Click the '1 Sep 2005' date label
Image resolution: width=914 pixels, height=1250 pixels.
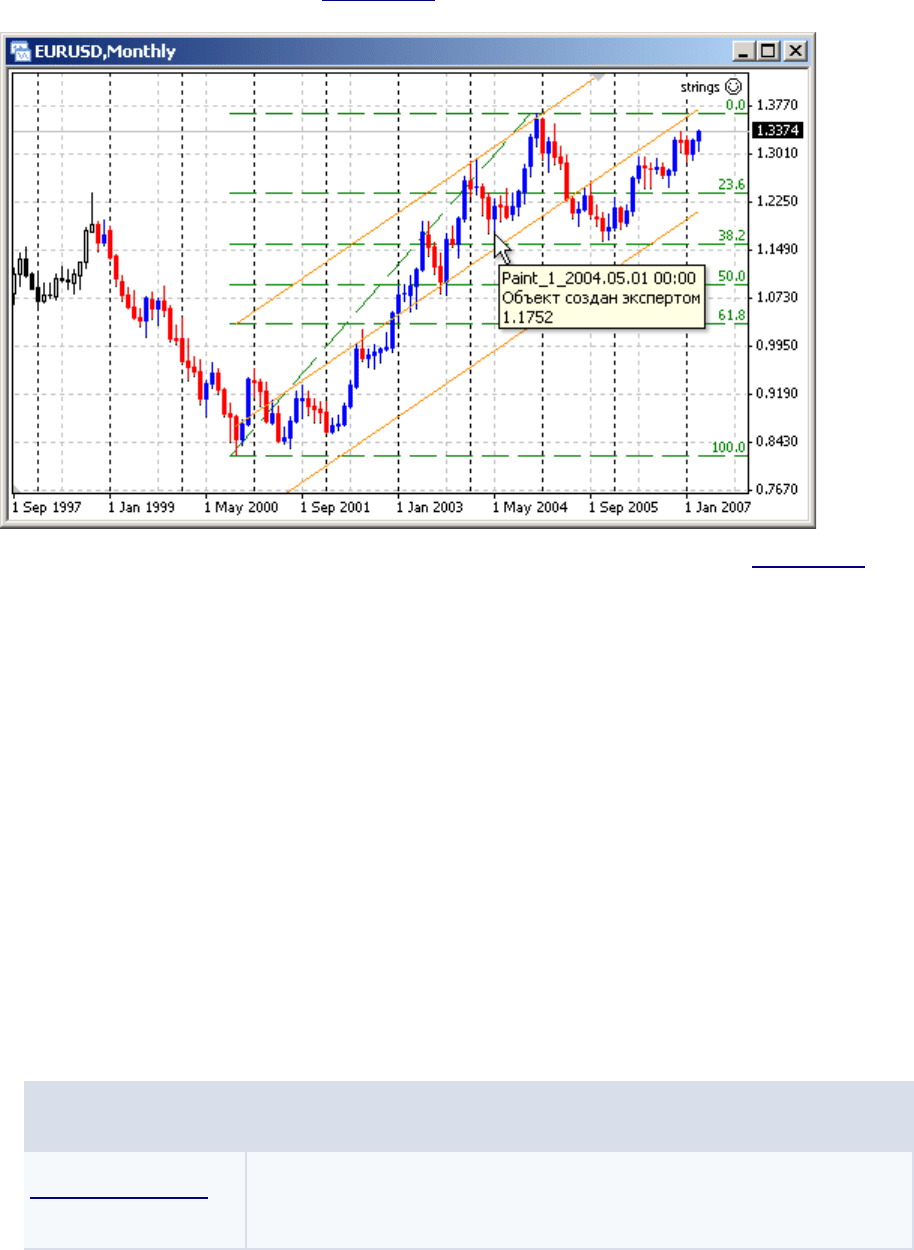click(625, 508)
